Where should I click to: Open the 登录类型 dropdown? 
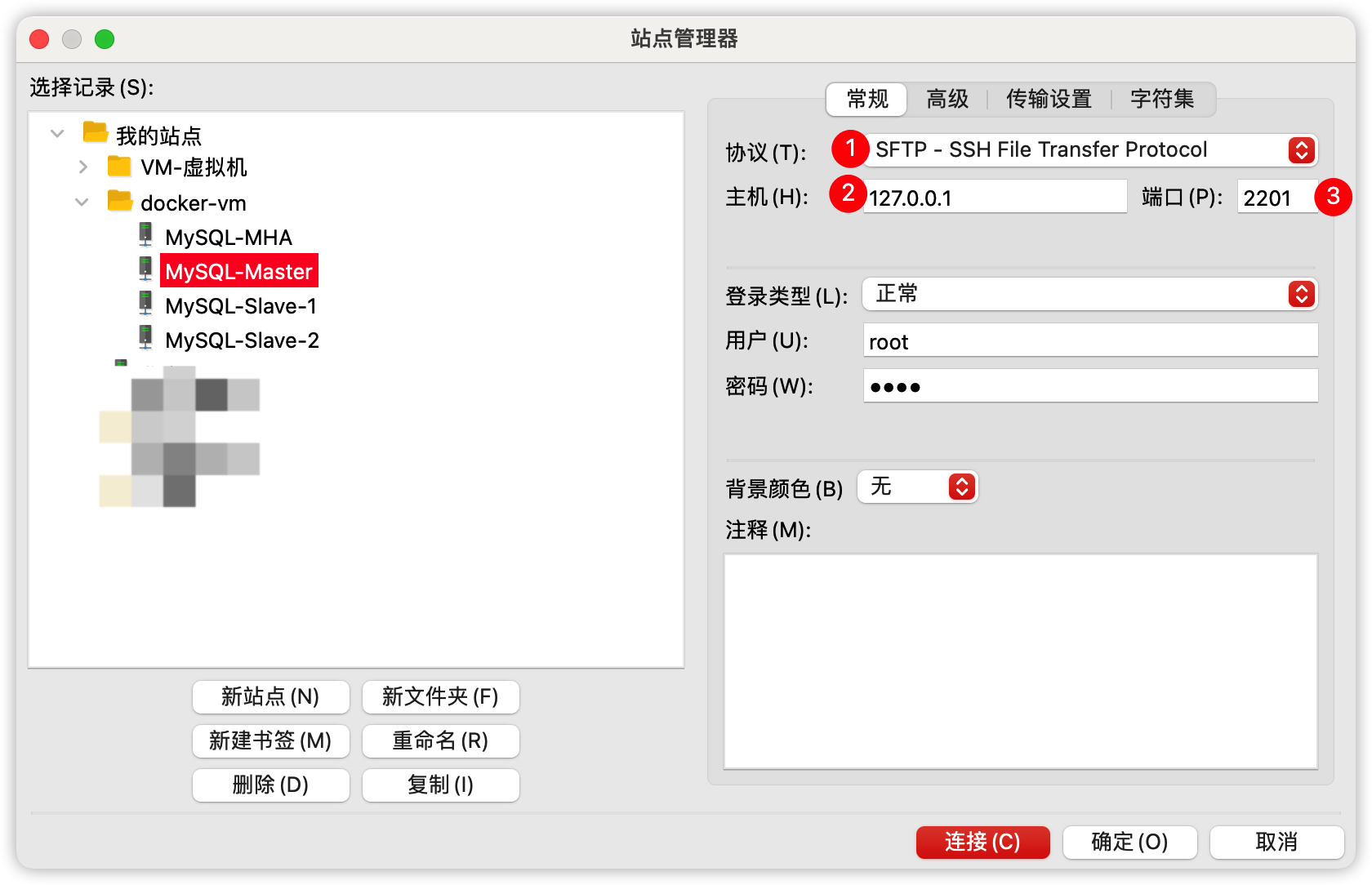point(1090,294)
